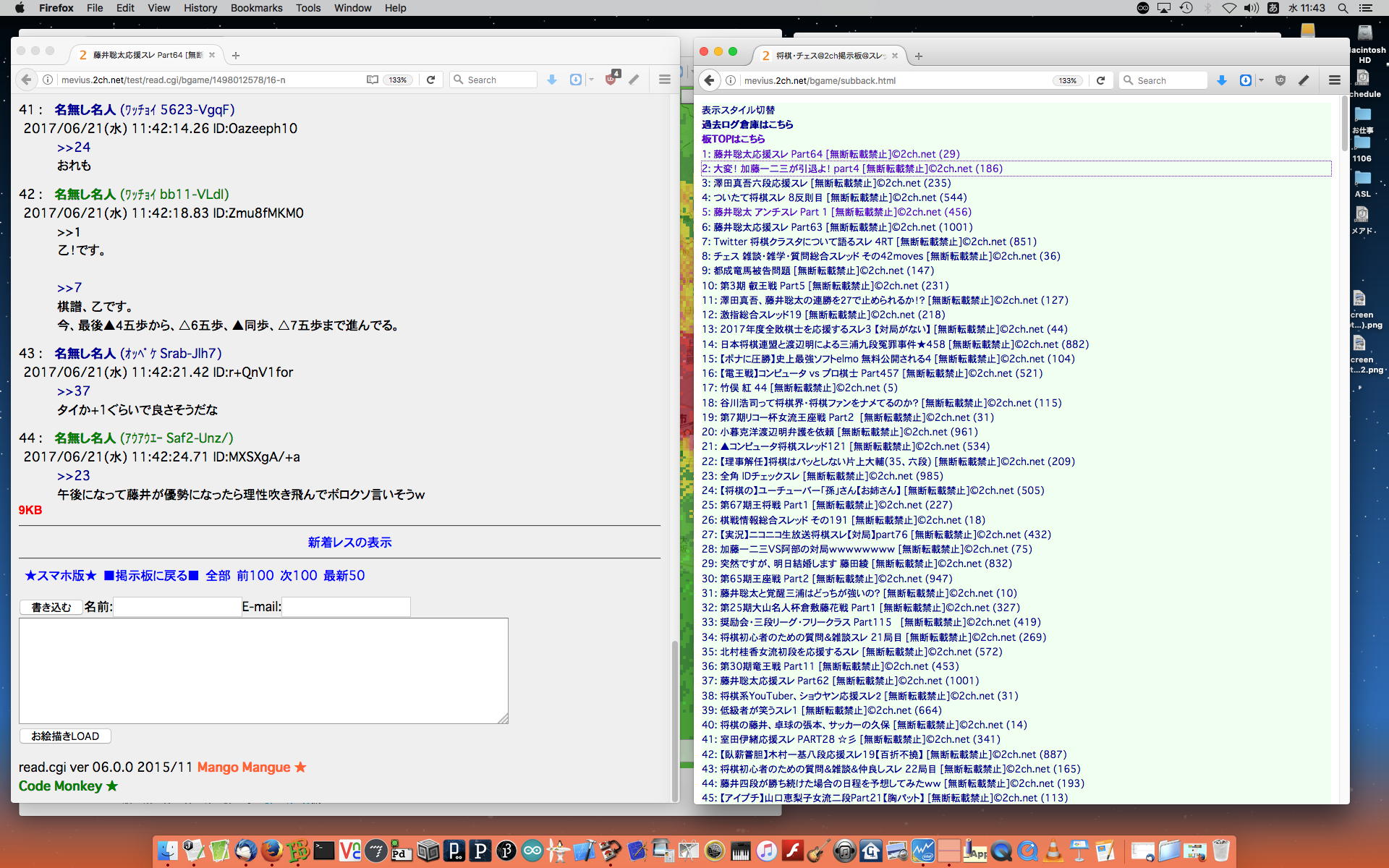The height and width of the screenshot is (868, 1389).
Task: Open uBlock Origin icon in left window
Action: click(611, 80)
